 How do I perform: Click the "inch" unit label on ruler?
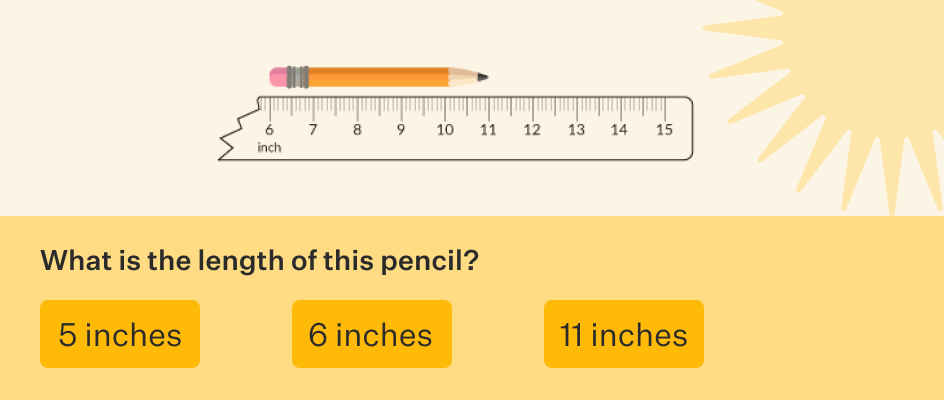tap(269, 148)
